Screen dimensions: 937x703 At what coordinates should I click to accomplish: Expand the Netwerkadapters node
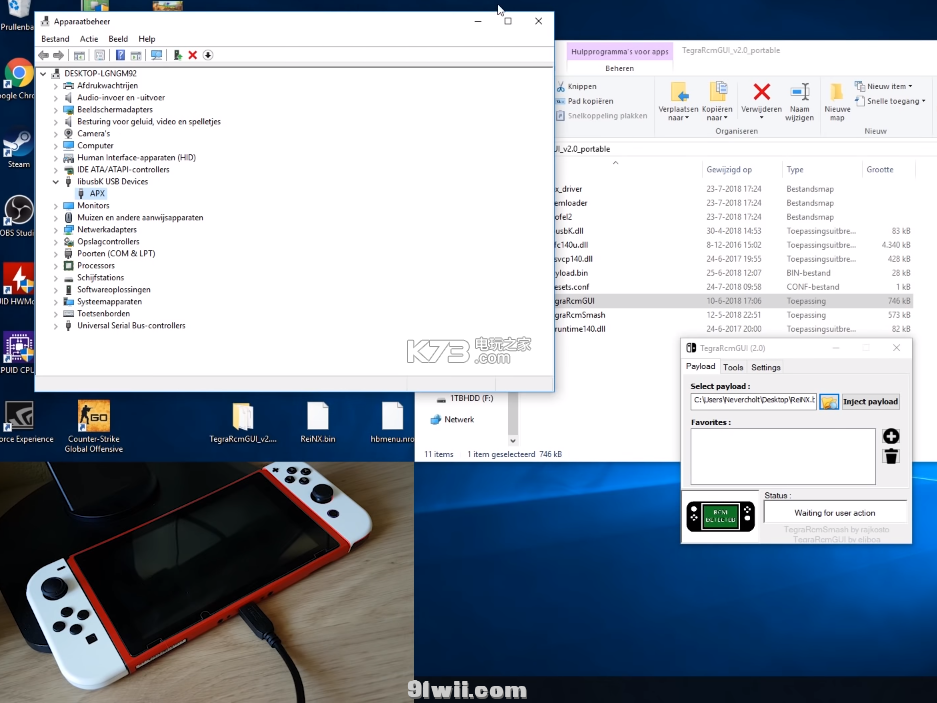(56, 230)
